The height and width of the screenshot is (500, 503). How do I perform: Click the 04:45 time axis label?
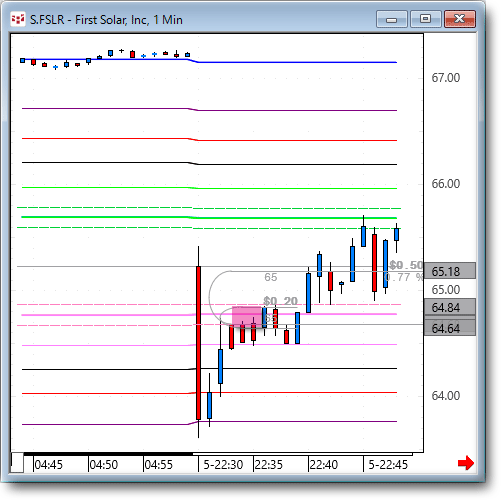tap(49, 464)
